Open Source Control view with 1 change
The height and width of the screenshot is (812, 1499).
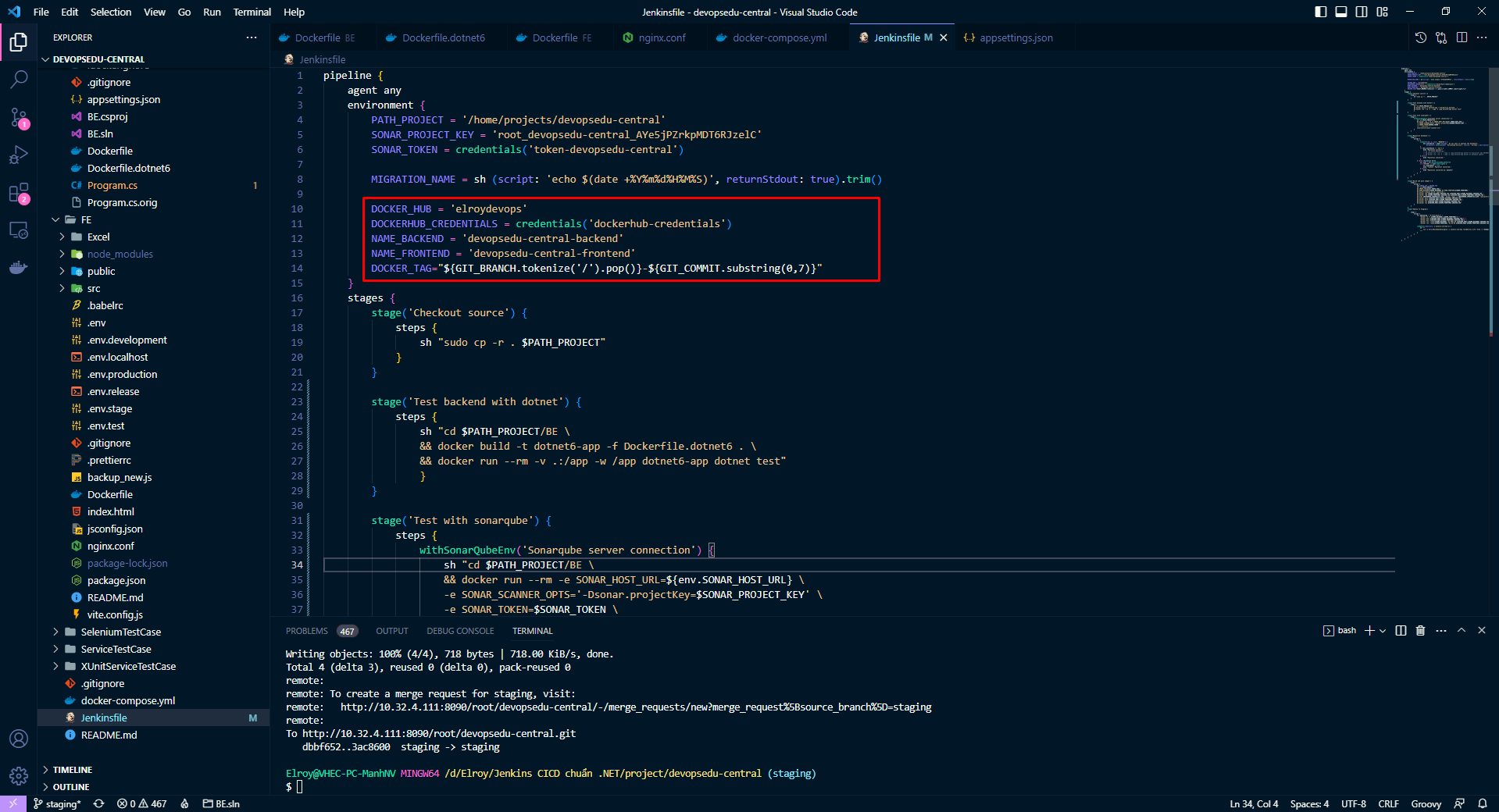[x=19, y=117]
